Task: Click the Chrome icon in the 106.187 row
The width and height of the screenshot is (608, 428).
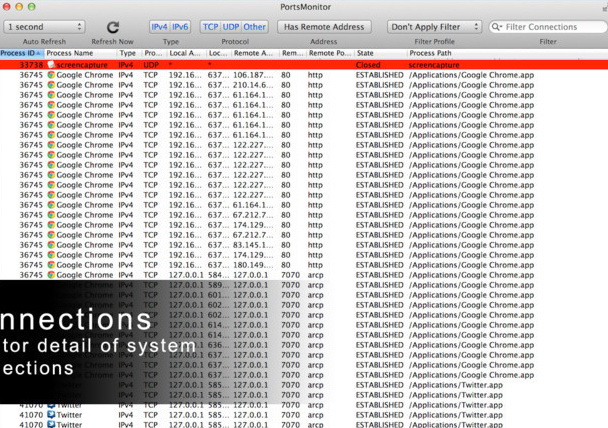Action: 51,75
